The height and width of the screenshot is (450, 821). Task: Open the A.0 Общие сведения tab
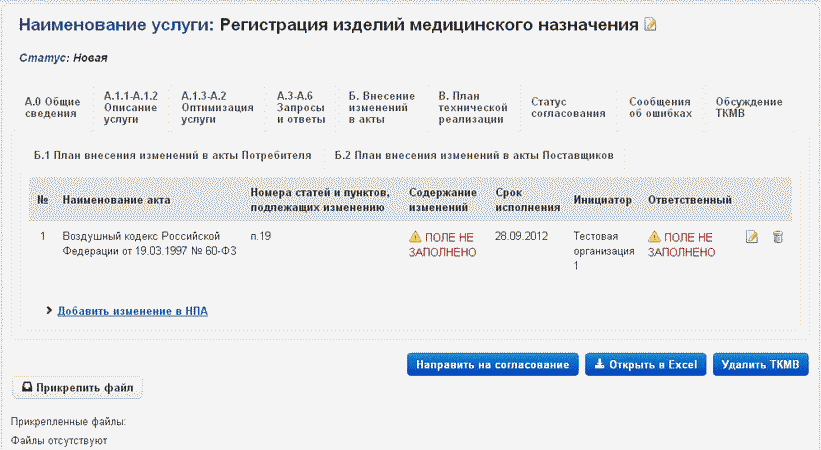tap(52, 108)
